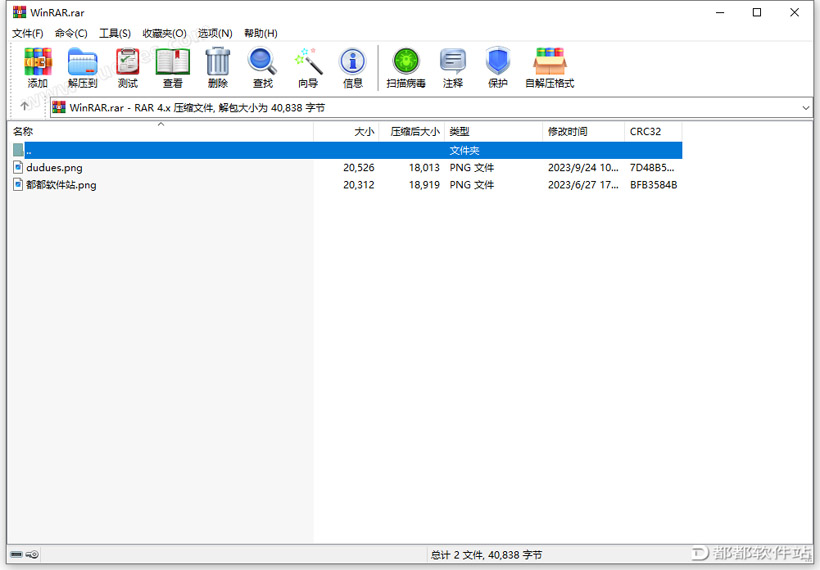This screenshot has width=820, height=570.
Task: Click CRC value BFB3584B
Action: click(x=653, y=185)
